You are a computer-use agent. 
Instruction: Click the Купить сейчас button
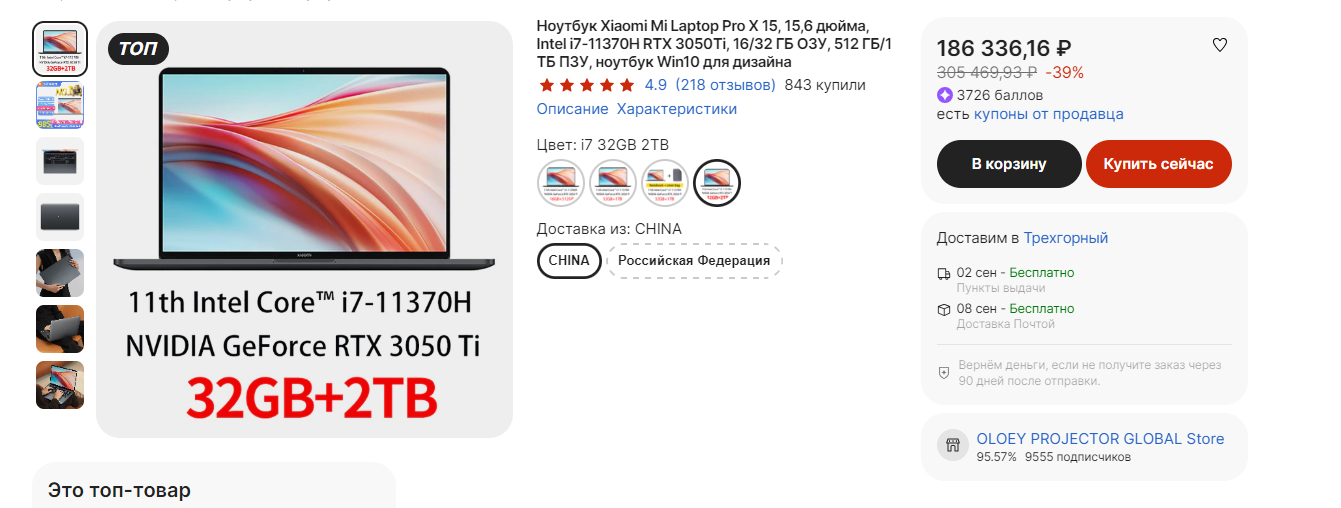(x=1159, y=164)
